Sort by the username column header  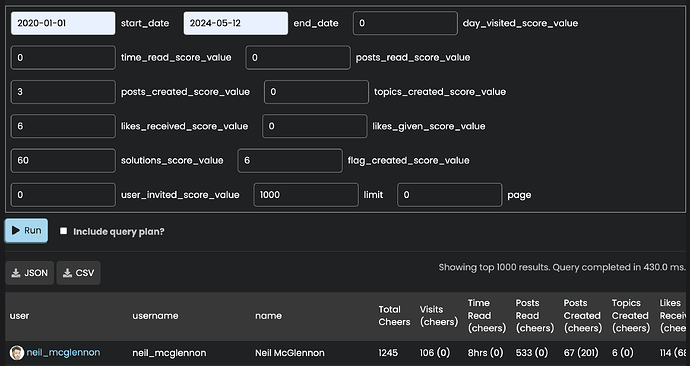coord(155,316)
